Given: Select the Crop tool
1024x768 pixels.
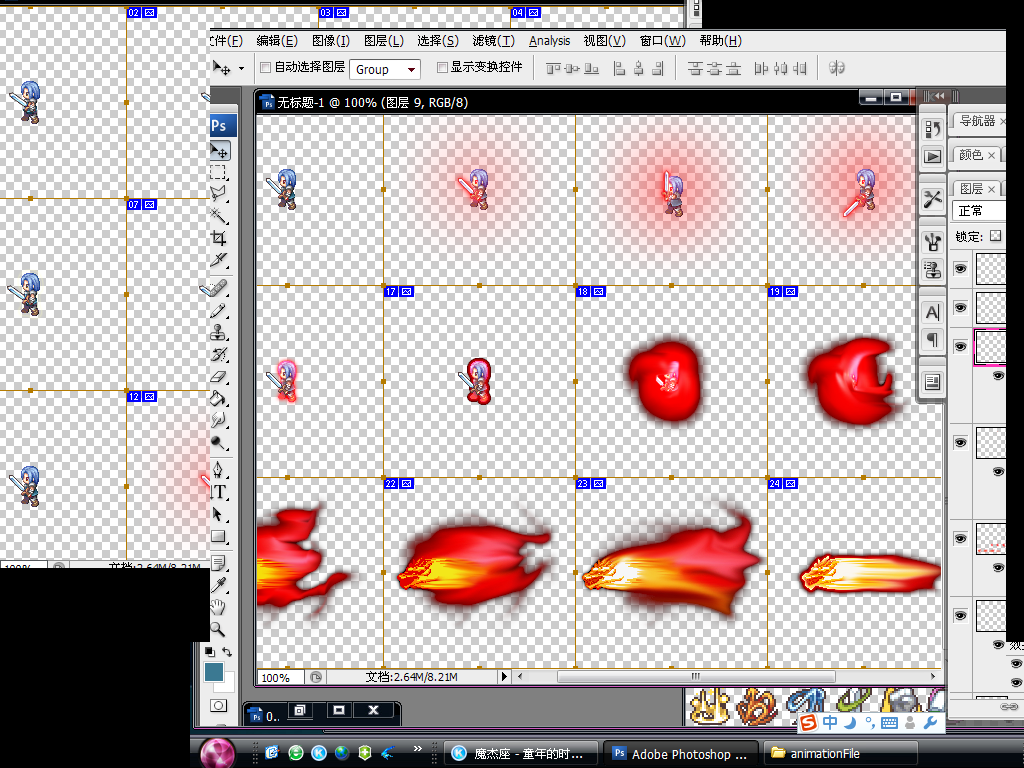Looking at the screenshot, I should [x=218, y=238].
